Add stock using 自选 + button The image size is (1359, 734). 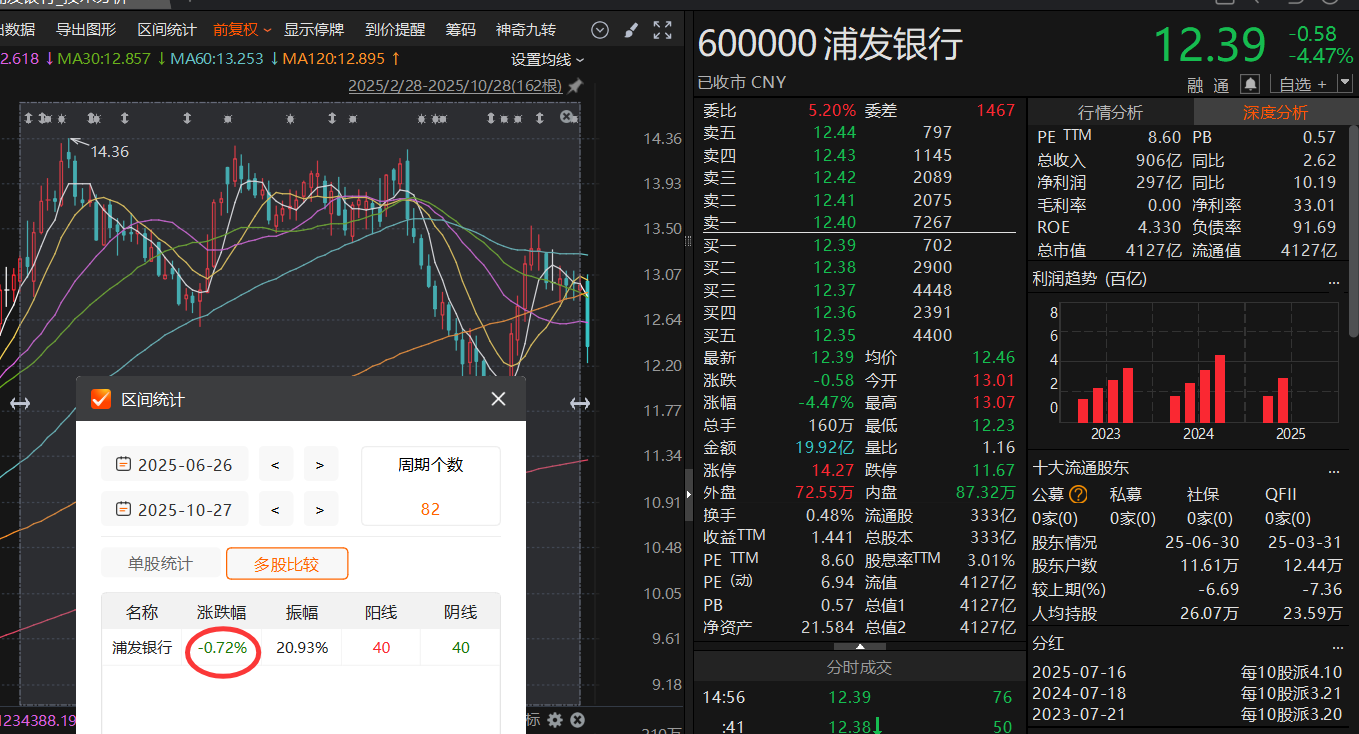(x=1303, y=84)
